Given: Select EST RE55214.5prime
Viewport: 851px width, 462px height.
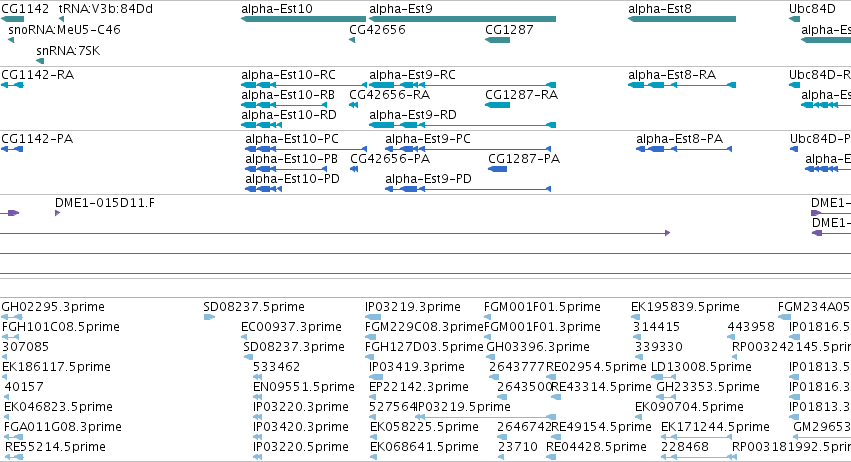Looking at the screenshot, I should [14, 457].
